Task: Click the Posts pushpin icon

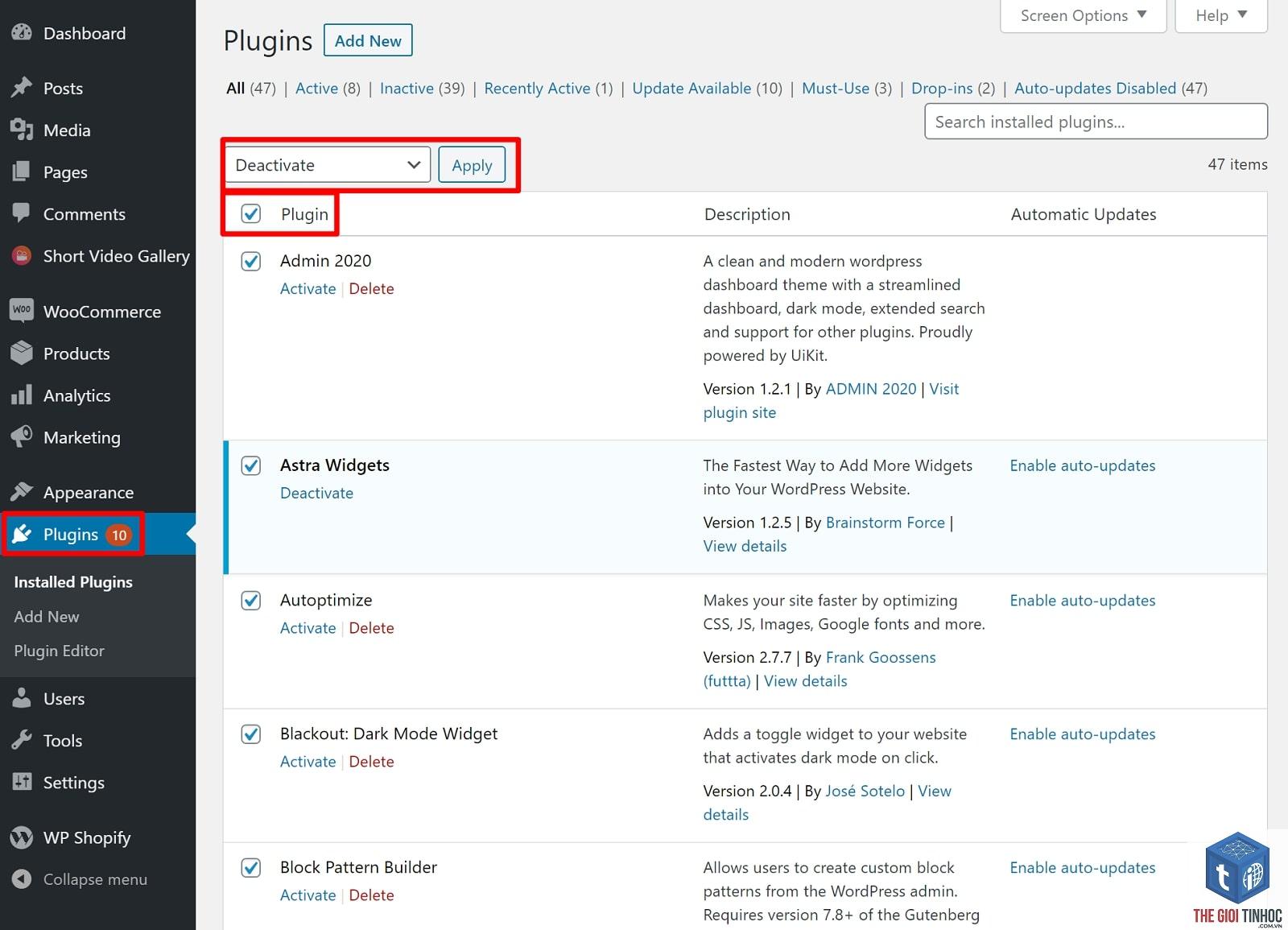Action: coord(22,88)
